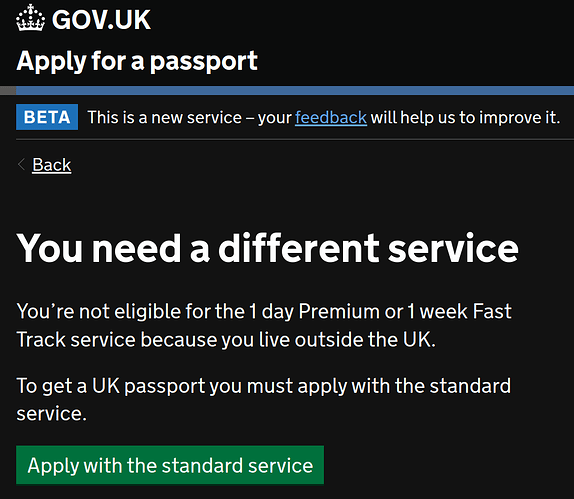Click the blue BETA phase tag
The width and height of the screenshot is (574, 499).
tap(47, 117)
